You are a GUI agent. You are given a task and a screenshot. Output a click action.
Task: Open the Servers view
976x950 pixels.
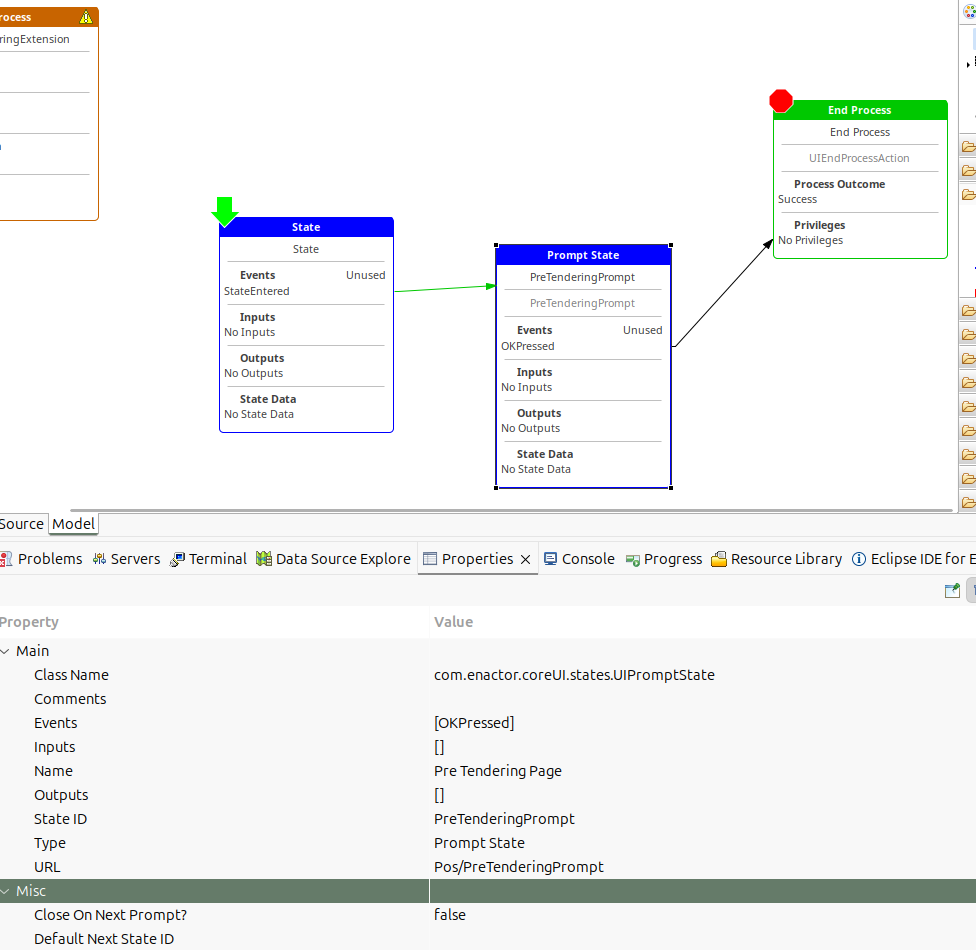126,559
